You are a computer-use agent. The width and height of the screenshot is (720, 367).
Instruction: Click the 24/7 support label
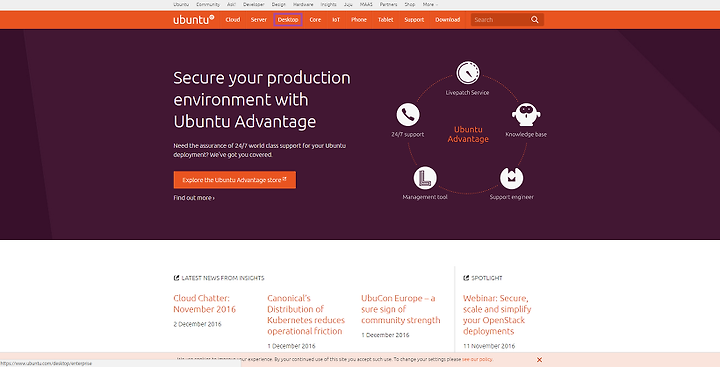pos(408,135)
